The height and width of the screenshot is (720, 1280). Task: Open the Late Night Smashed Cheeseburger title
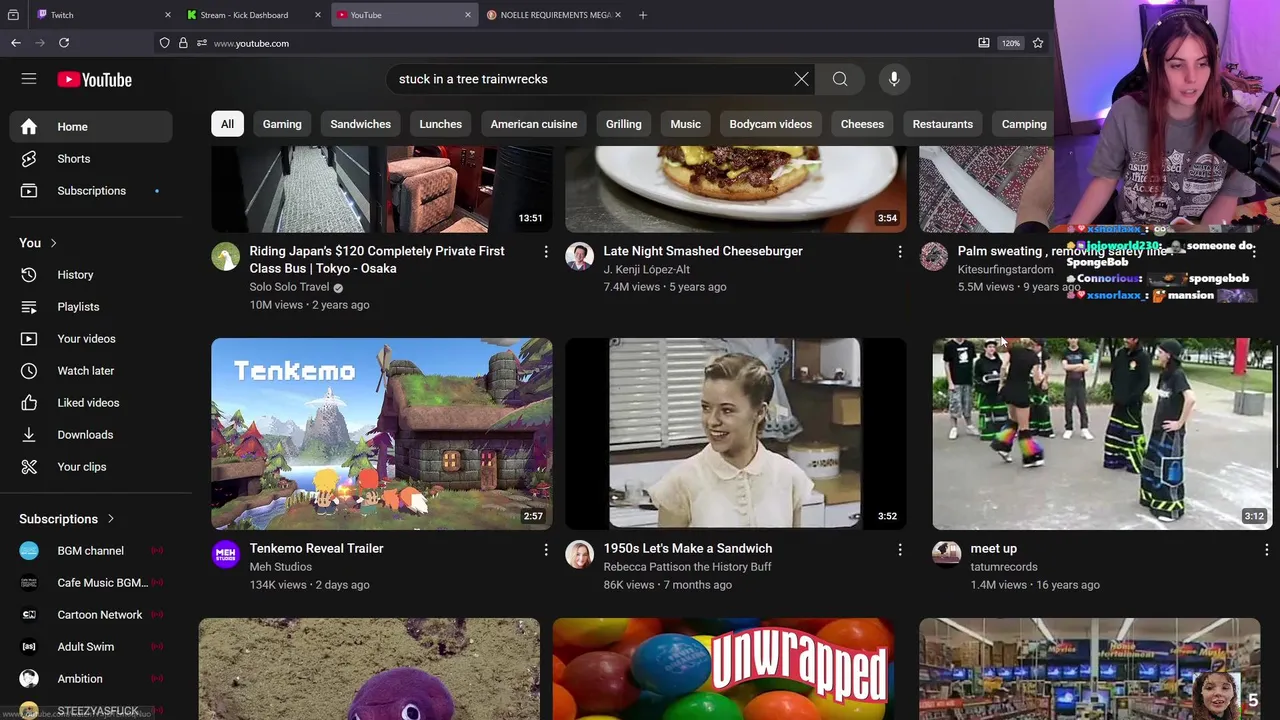[x=703, y=251]
